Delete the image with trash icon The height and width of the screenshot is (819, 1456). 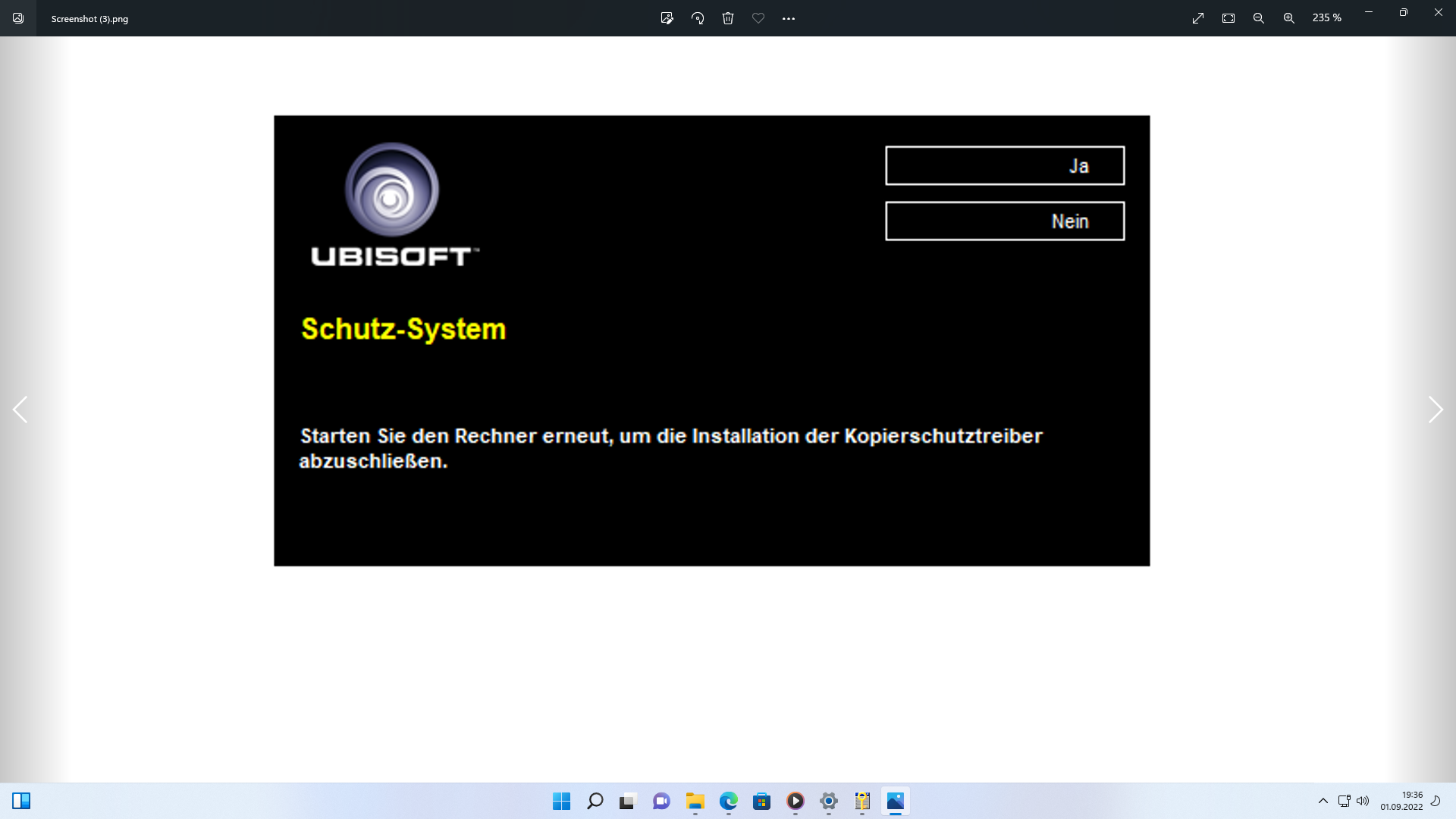(x=728, y=18)
